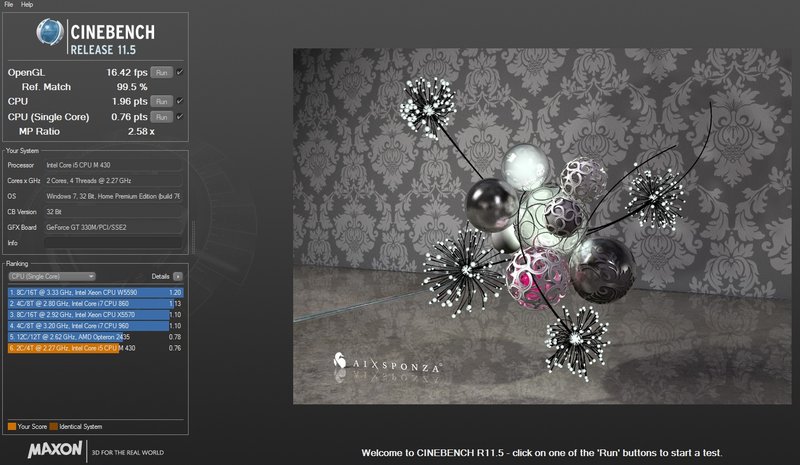Select ranking row 6 Core i5 CPU M 430
Image resolution: width=800 pixels, height=465 pixels.
[95, 348]
